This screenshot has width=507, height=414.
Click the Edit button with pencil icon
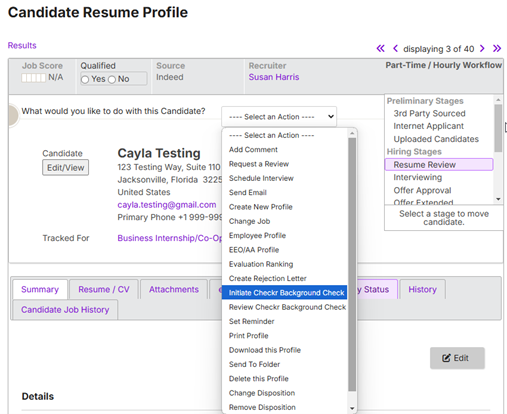(x=457, y=358)
